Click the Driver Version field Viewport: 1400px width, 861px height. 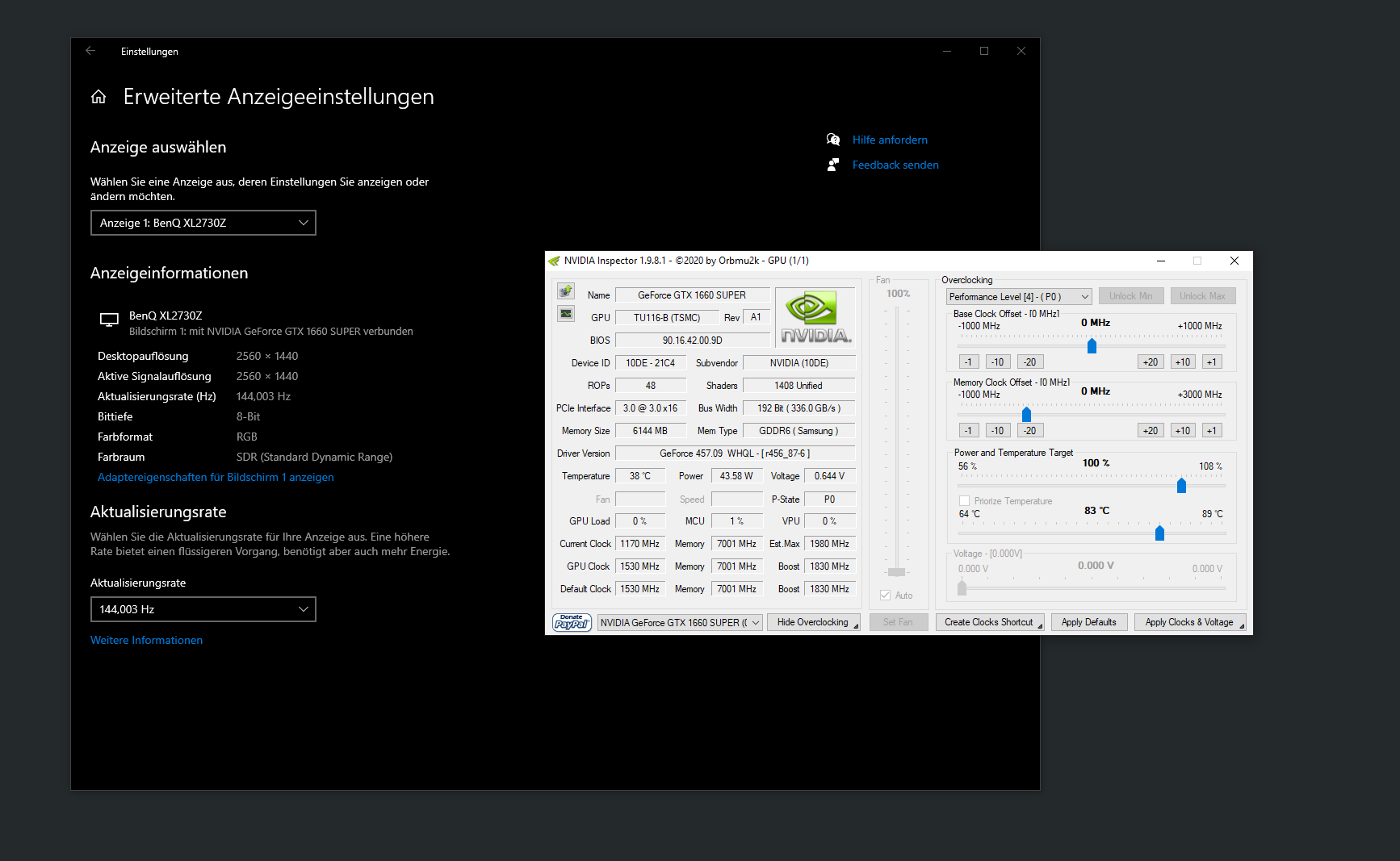click(735, 453)
